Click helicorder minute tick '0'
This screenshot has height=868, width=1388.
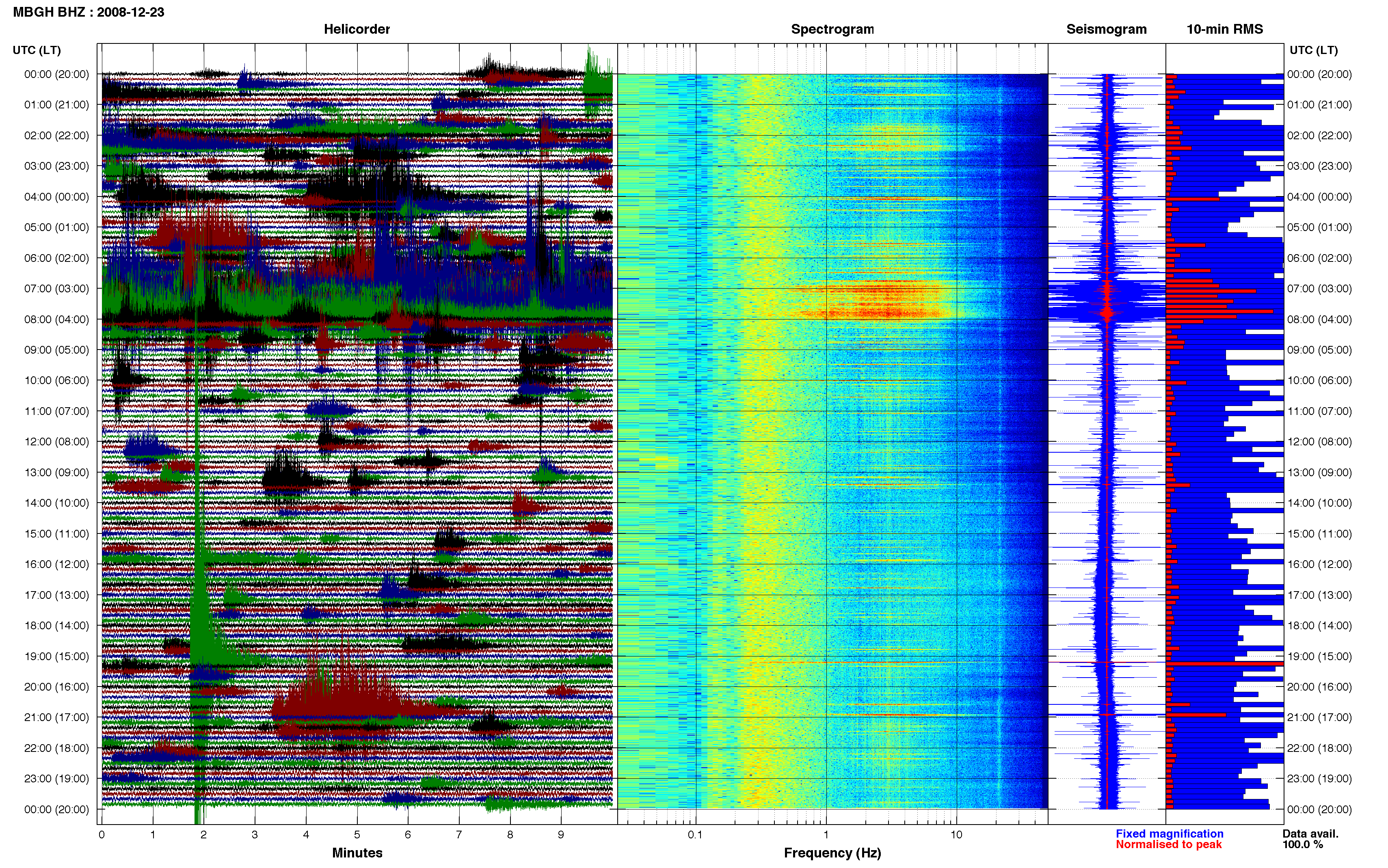102,835
